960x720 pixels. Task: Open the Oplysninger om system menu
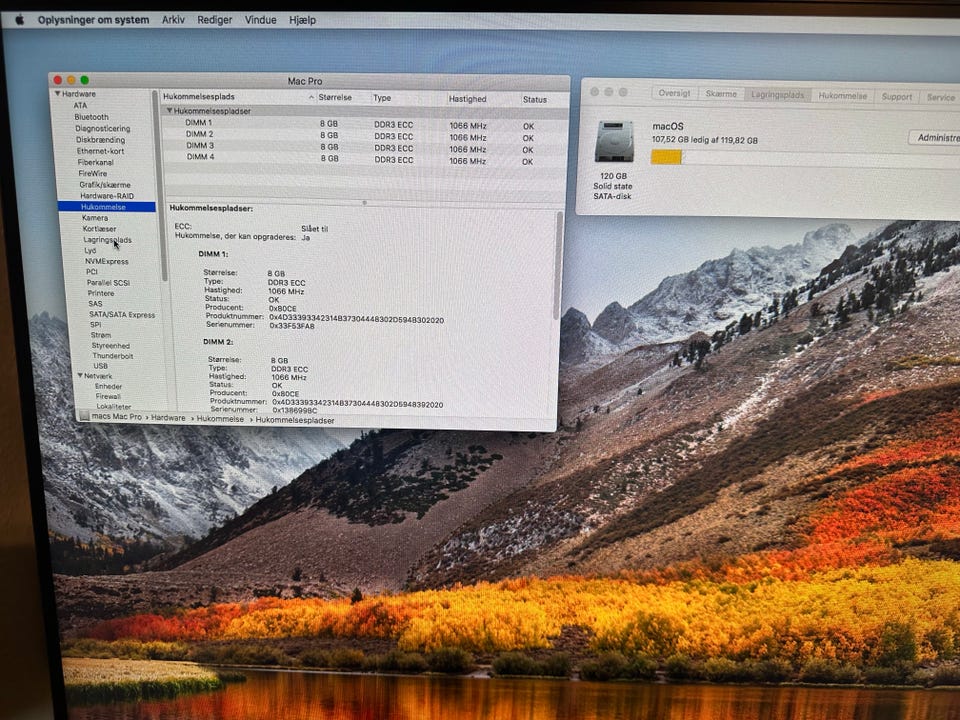(x=93, y=20)
